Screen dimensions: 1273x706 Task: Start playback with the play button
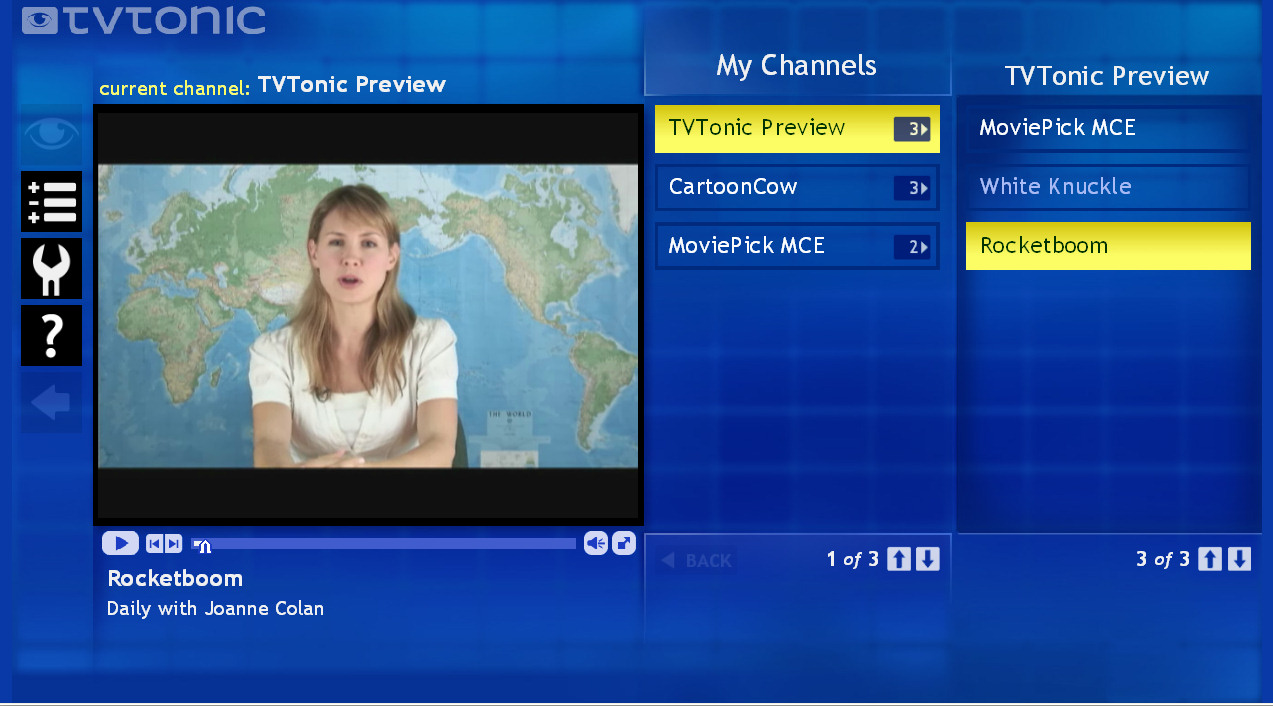[x=120, y=543]
